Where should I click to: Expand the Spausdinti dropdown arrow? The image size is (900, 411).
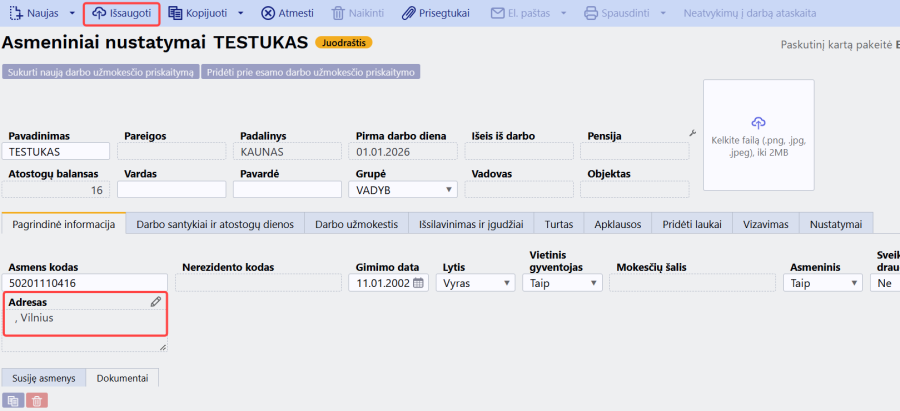[663, 13]
